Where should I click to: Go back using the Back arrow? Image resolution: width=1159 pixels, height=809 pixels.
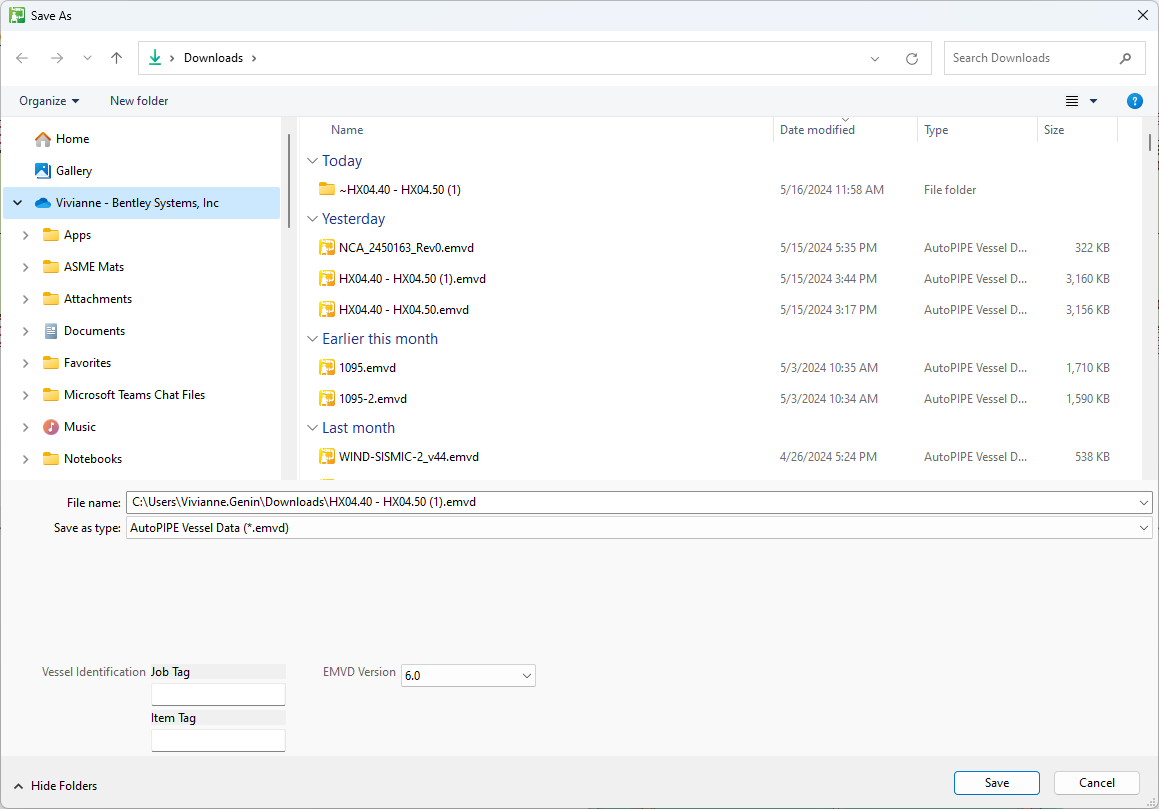coord(22,58)
